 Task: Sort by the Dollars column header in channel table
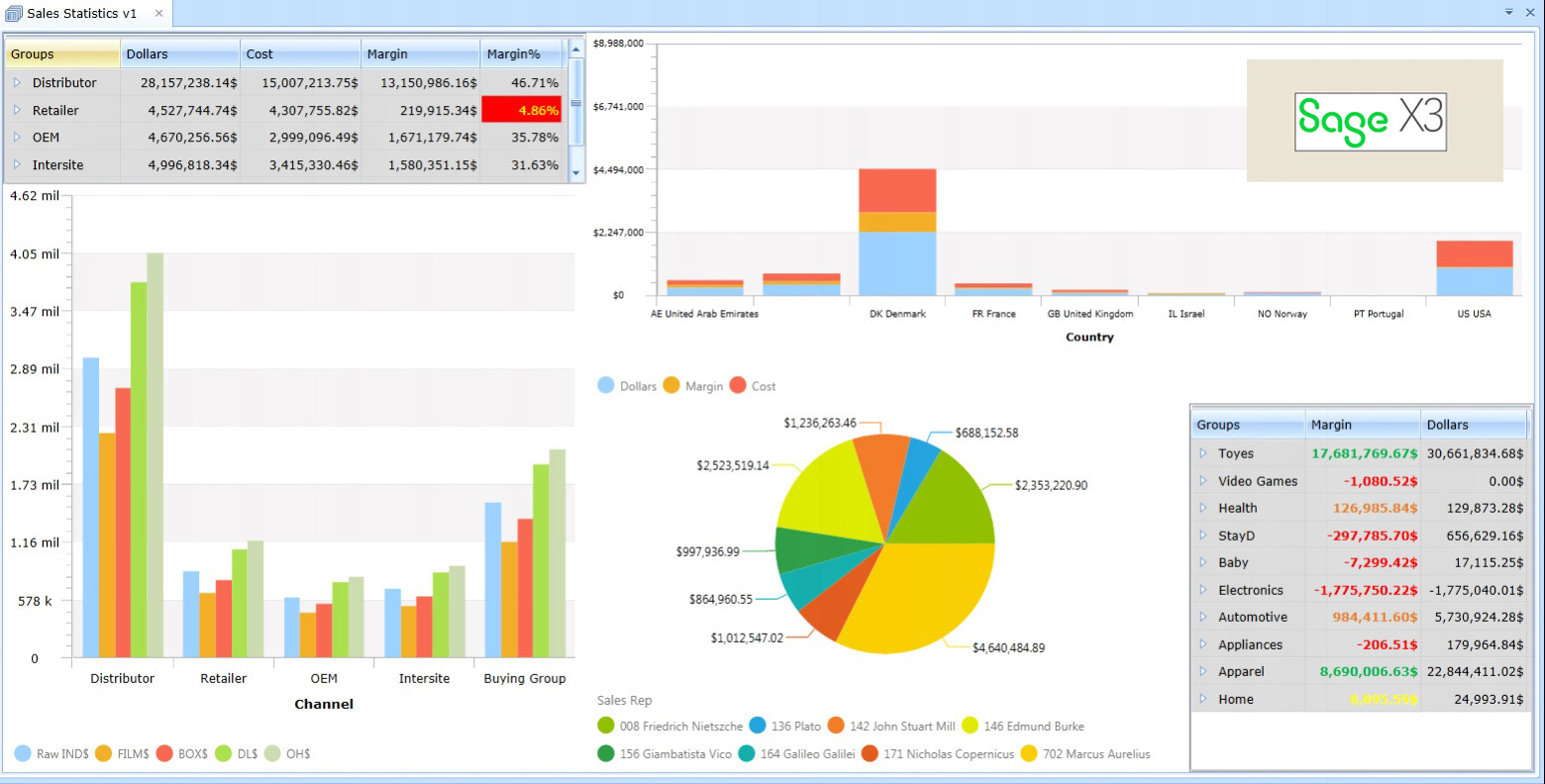click(179, 54)
